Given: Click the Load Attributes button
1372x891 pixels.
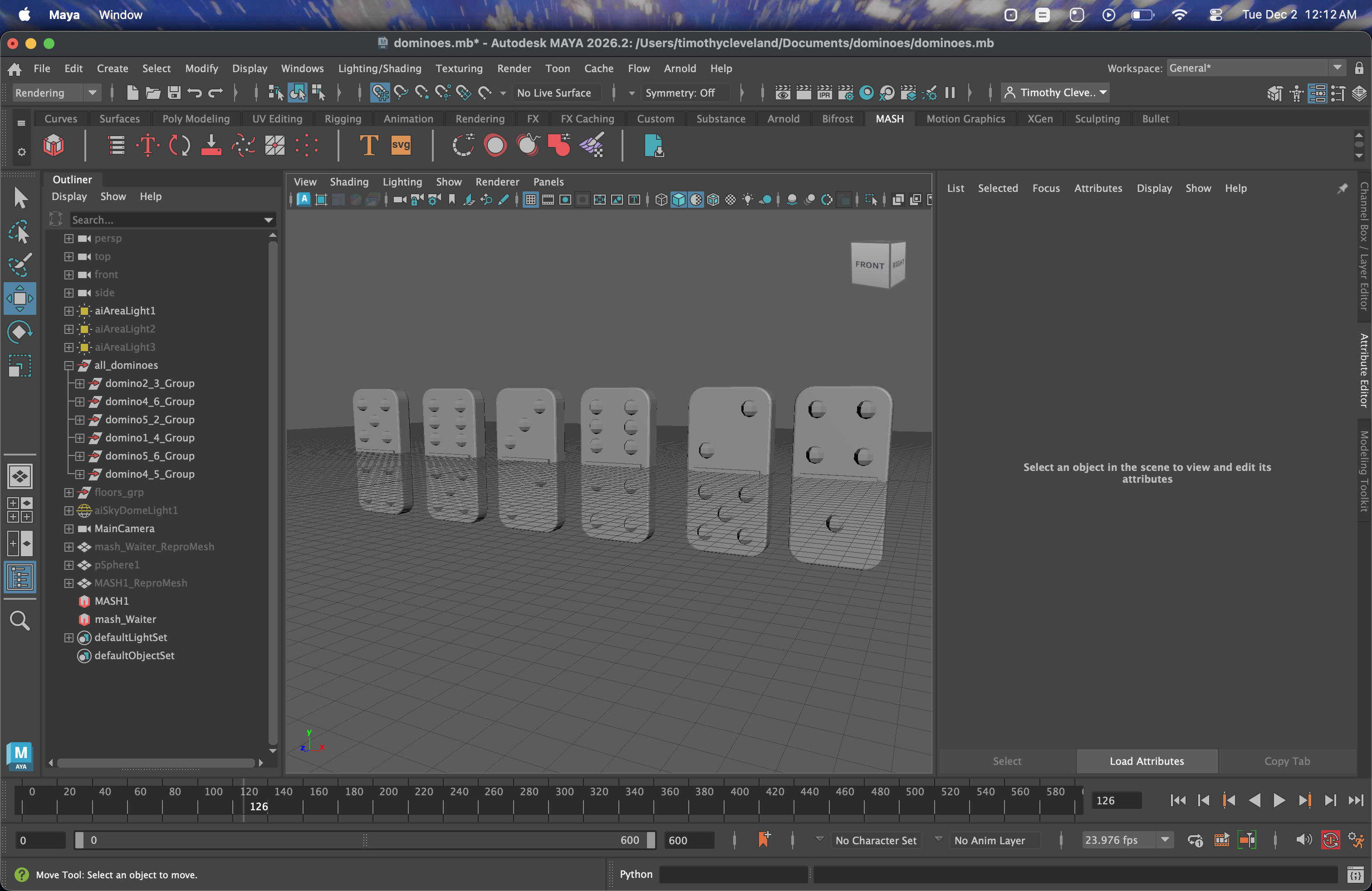Looking at the screenshot, I should (x=1146, y=761).
